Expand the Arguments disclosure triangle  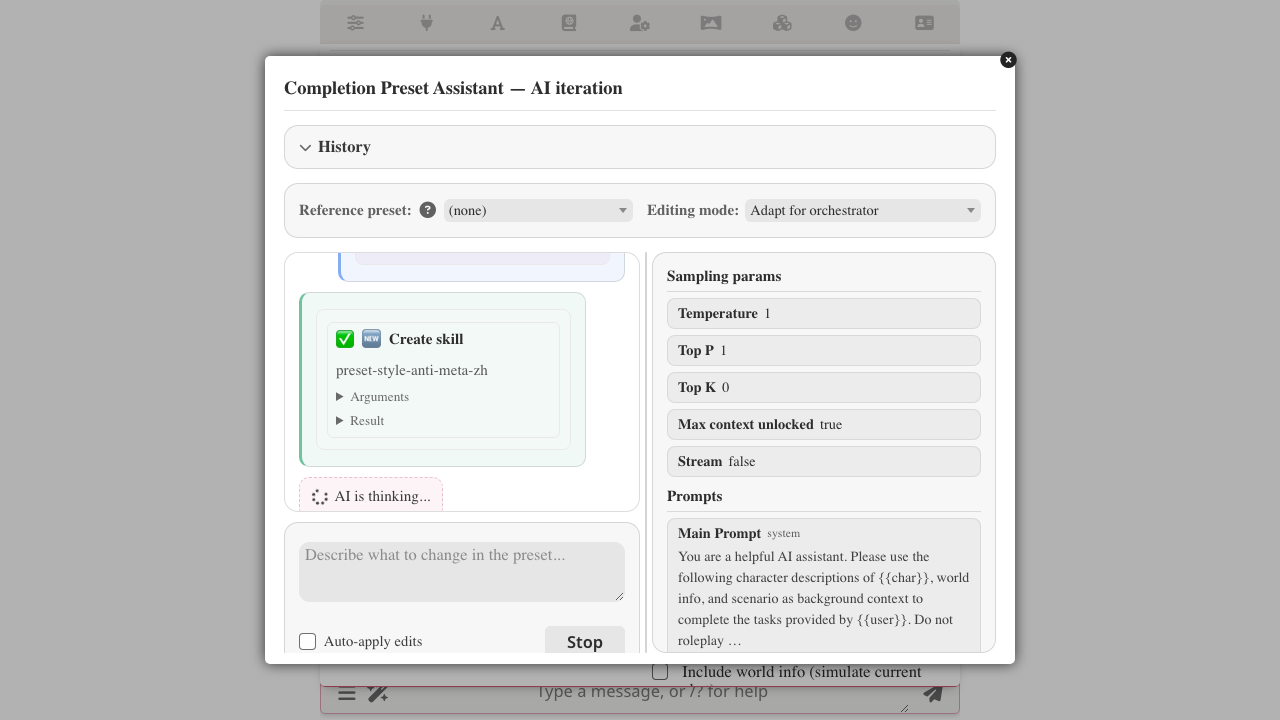340,397
